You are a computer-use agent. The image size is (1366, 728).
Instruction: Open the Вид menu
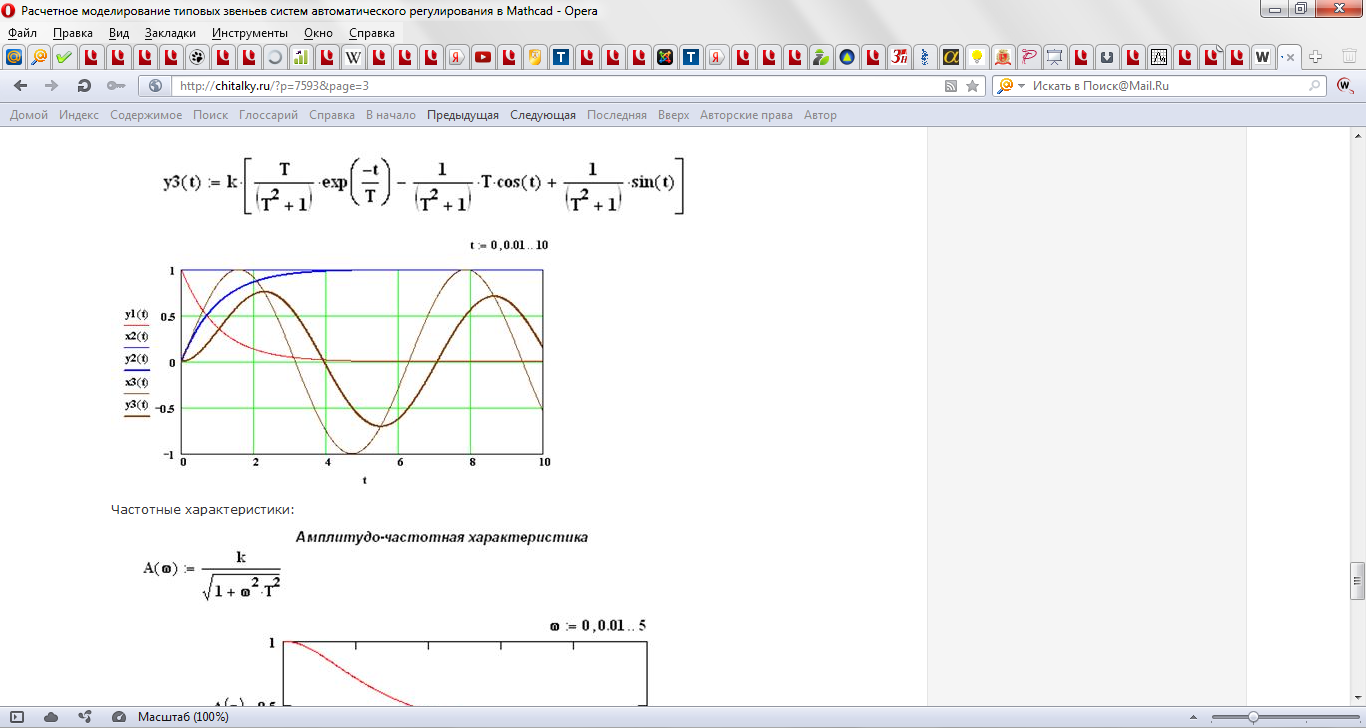click(119, 33)
